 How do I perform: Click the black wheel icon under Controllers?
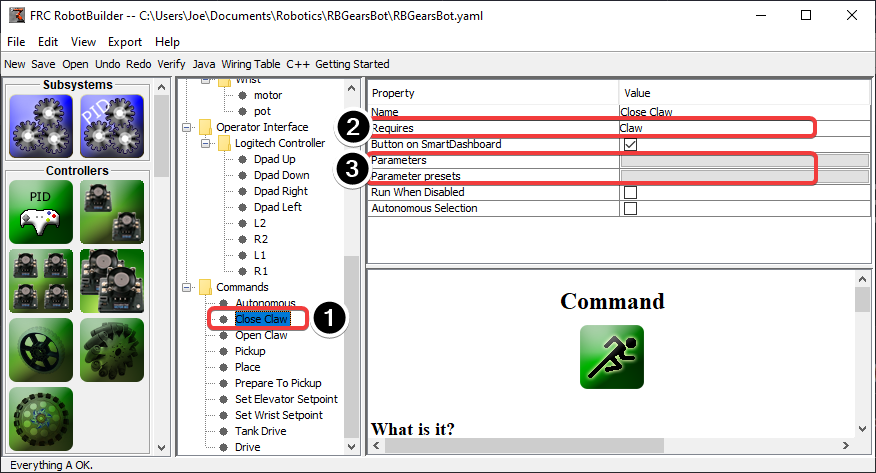pyautogui.click(x=42, y=349)
